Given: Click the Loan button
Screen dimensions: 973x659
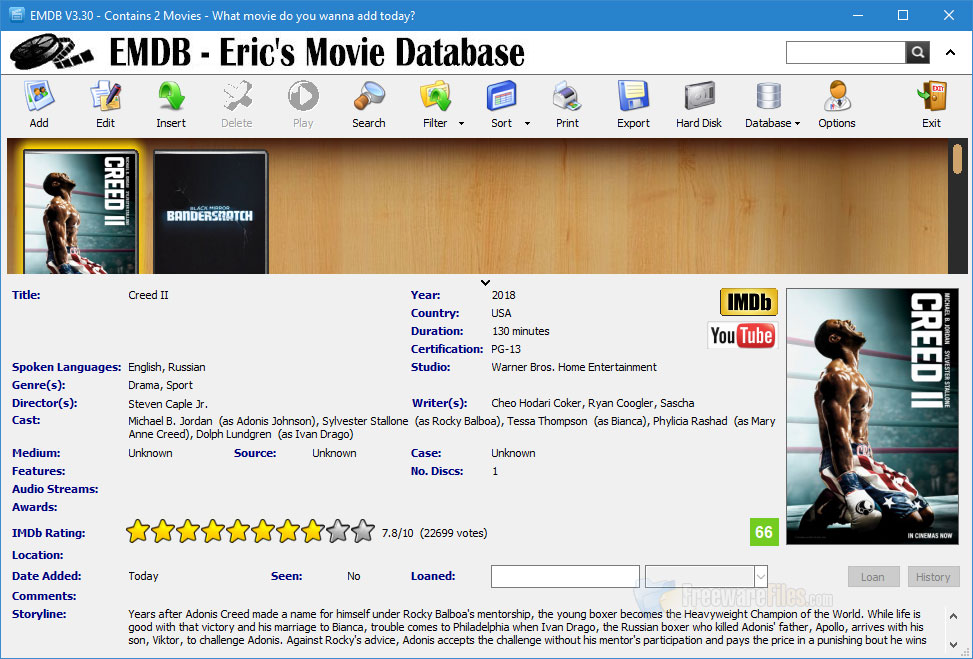Looking at the screenshot, I should point(872,577).
